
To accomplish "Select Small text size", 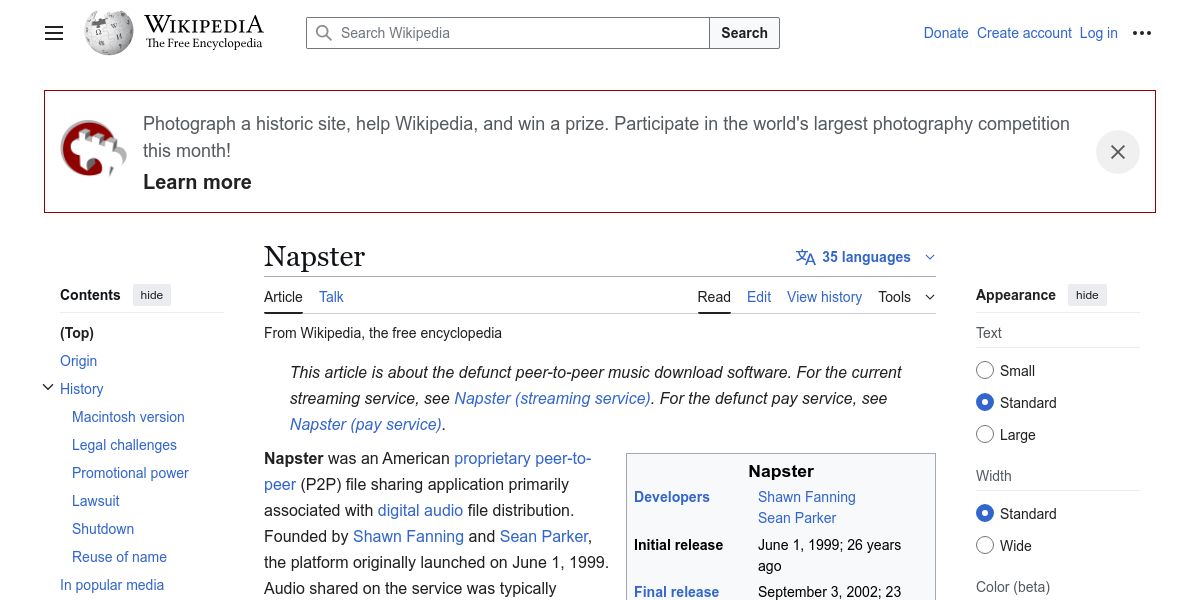I will pyautogui.click(x=985, y=370).
